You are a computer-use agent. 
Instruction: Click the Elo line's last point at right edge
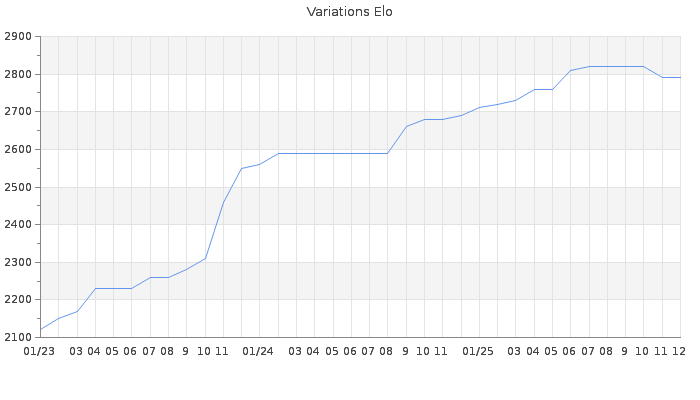pos(680,77)
